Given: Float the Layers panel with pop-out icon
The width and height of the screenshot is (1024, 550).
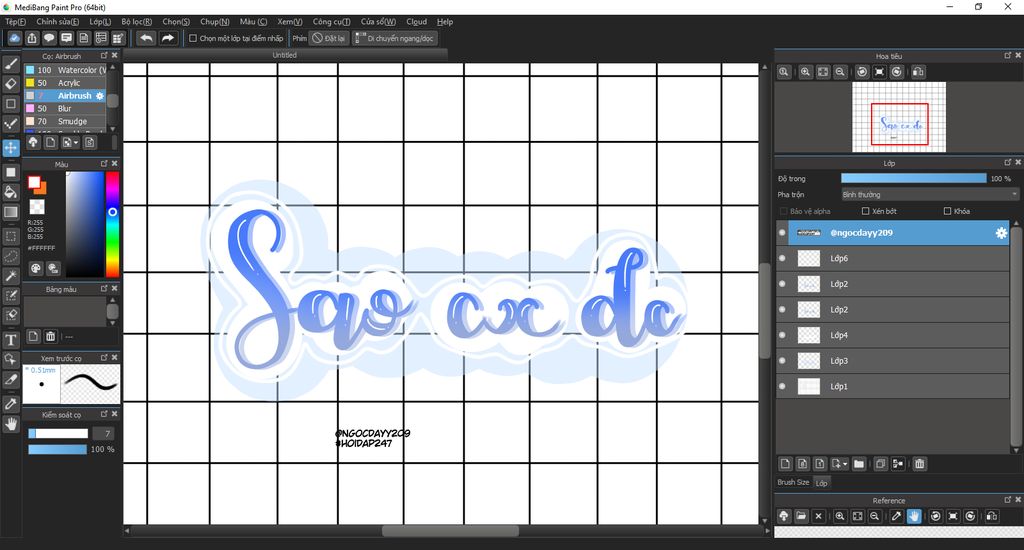Looking at the screenshot, I should click(1008, 163).
